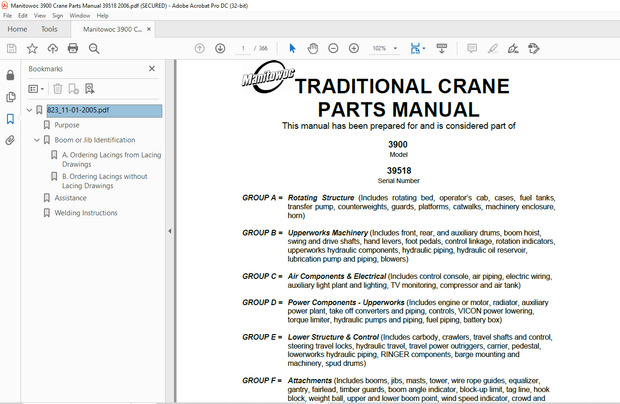
Task: Add a comment note
Action: [472, 49]
